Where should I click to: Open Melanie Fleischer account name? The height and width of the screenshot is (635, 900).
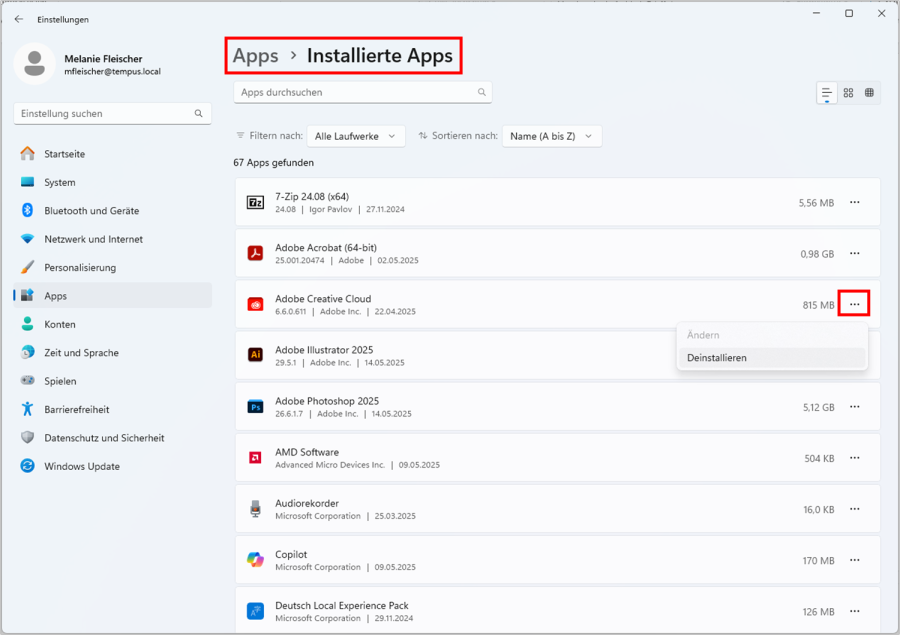click(103, 59)
